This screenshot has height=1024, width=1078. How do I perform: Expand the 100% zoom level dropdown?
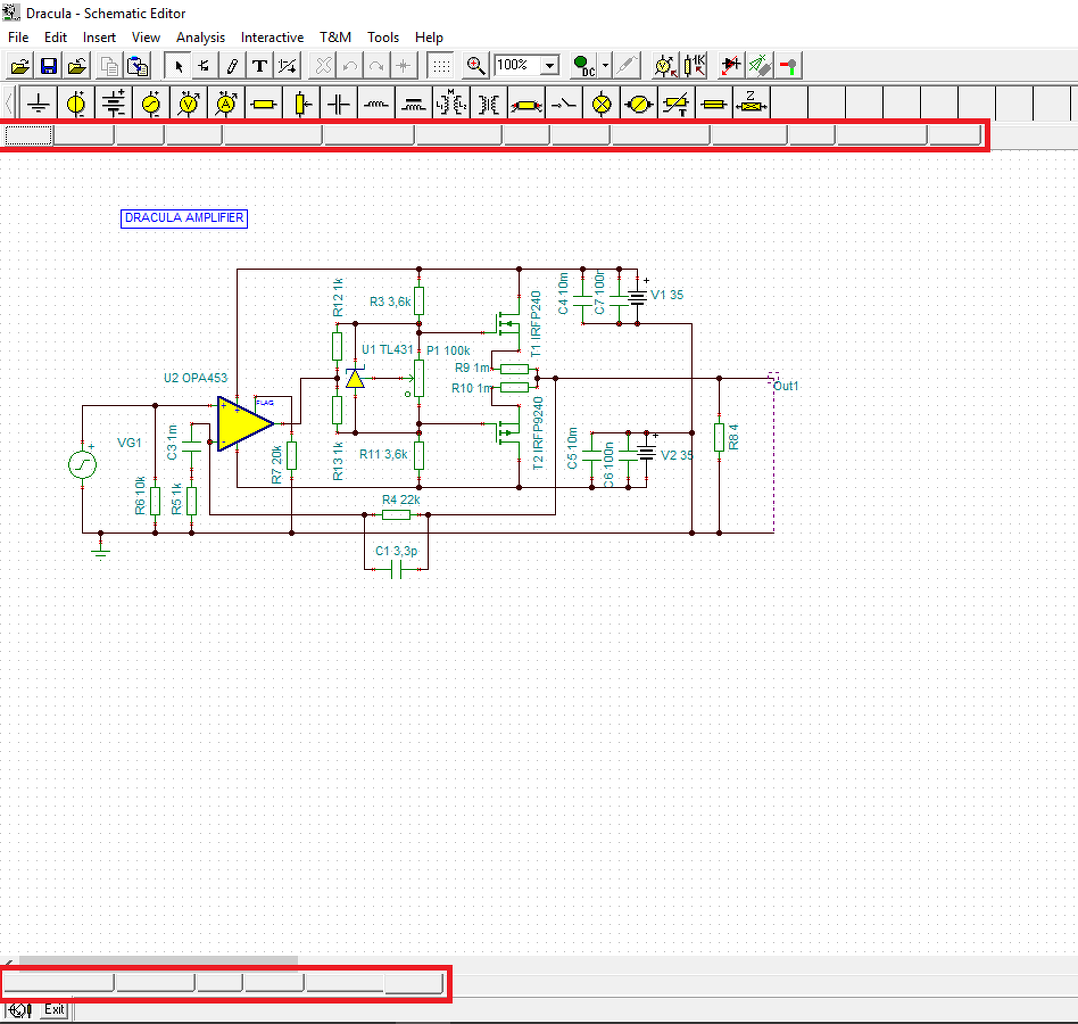pos(550,66)
